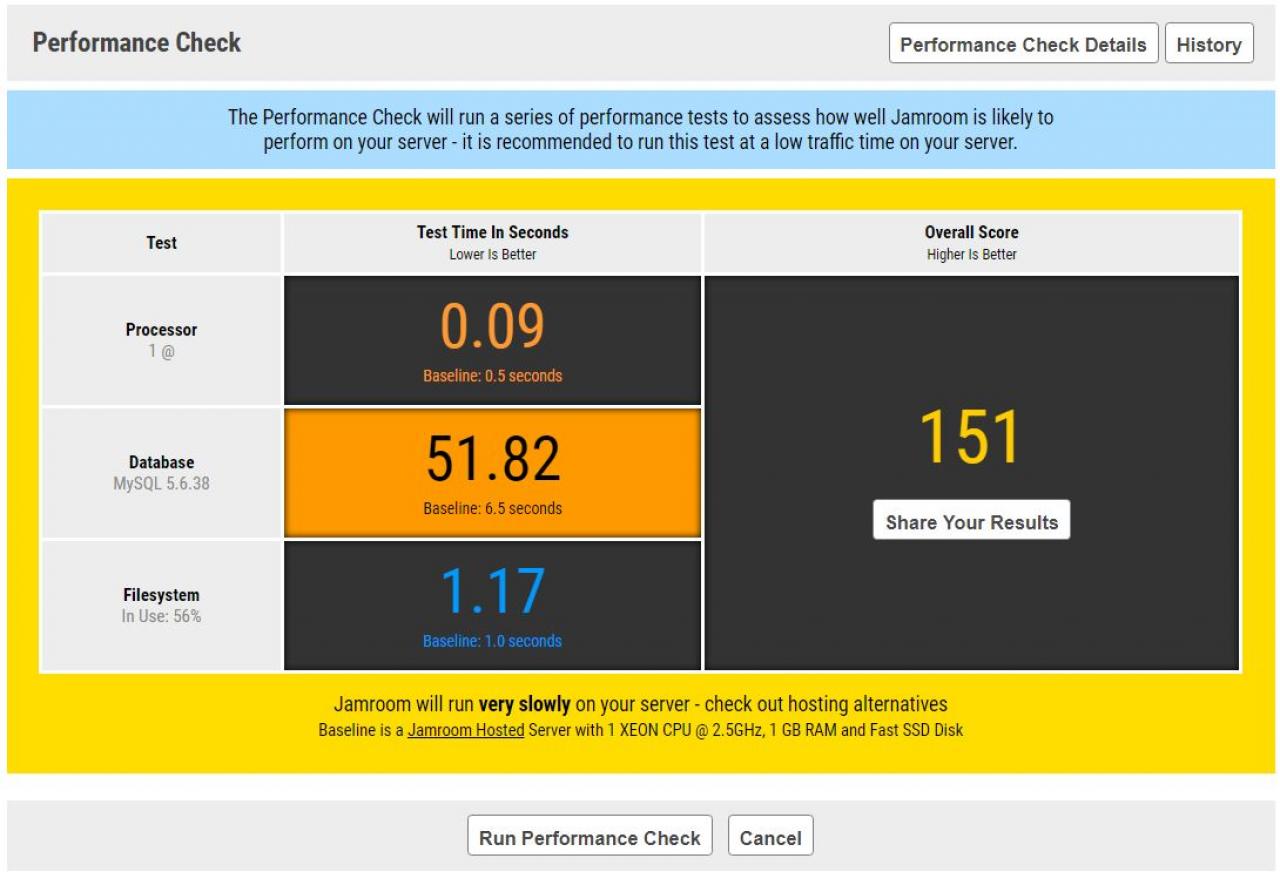Screen dimensions: 1280x885
Task: Select the Filesystem time value 1.17
Action: coord(493,591)
